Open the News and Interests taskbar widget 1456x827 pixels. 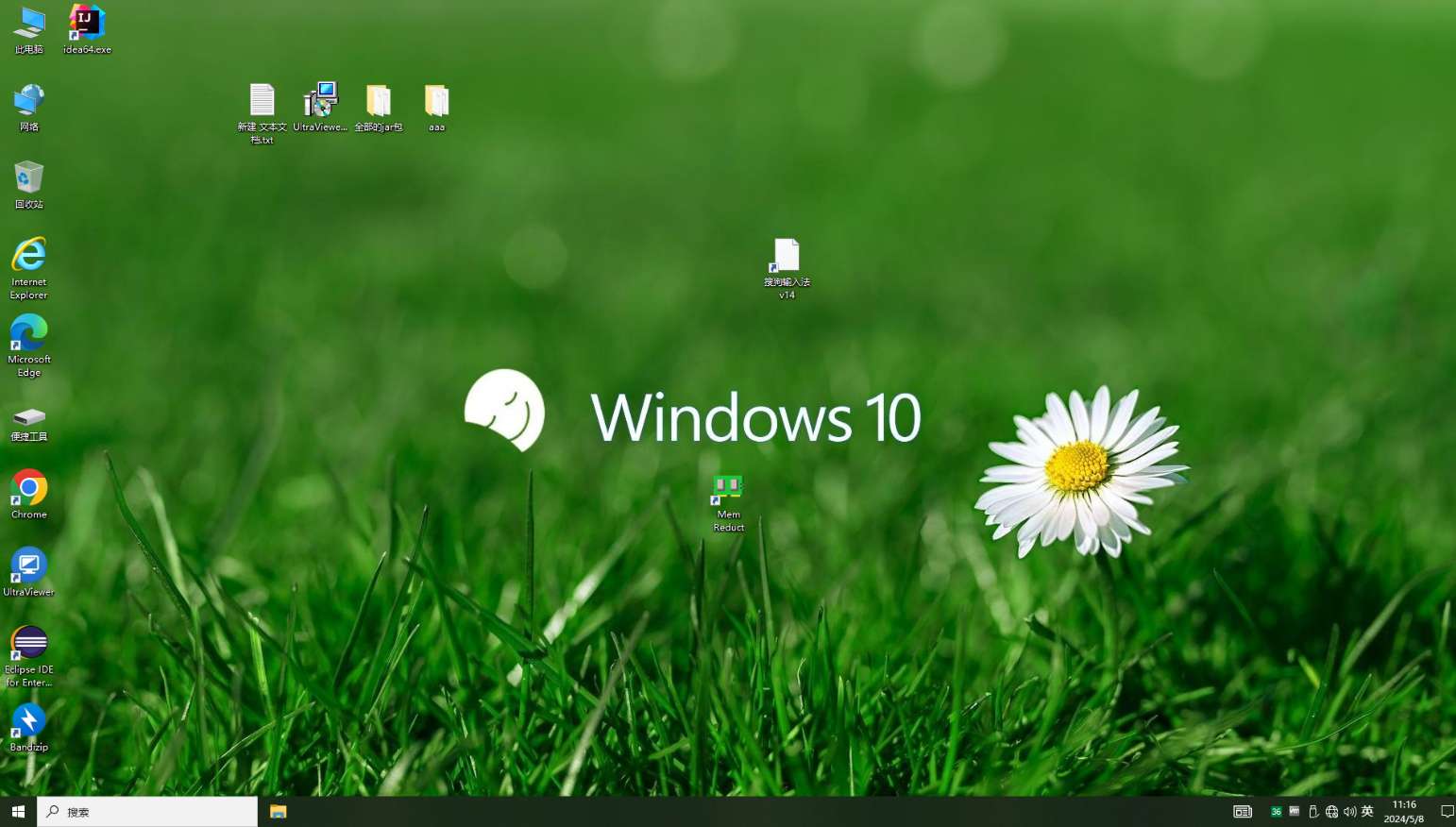[1243, 812]
